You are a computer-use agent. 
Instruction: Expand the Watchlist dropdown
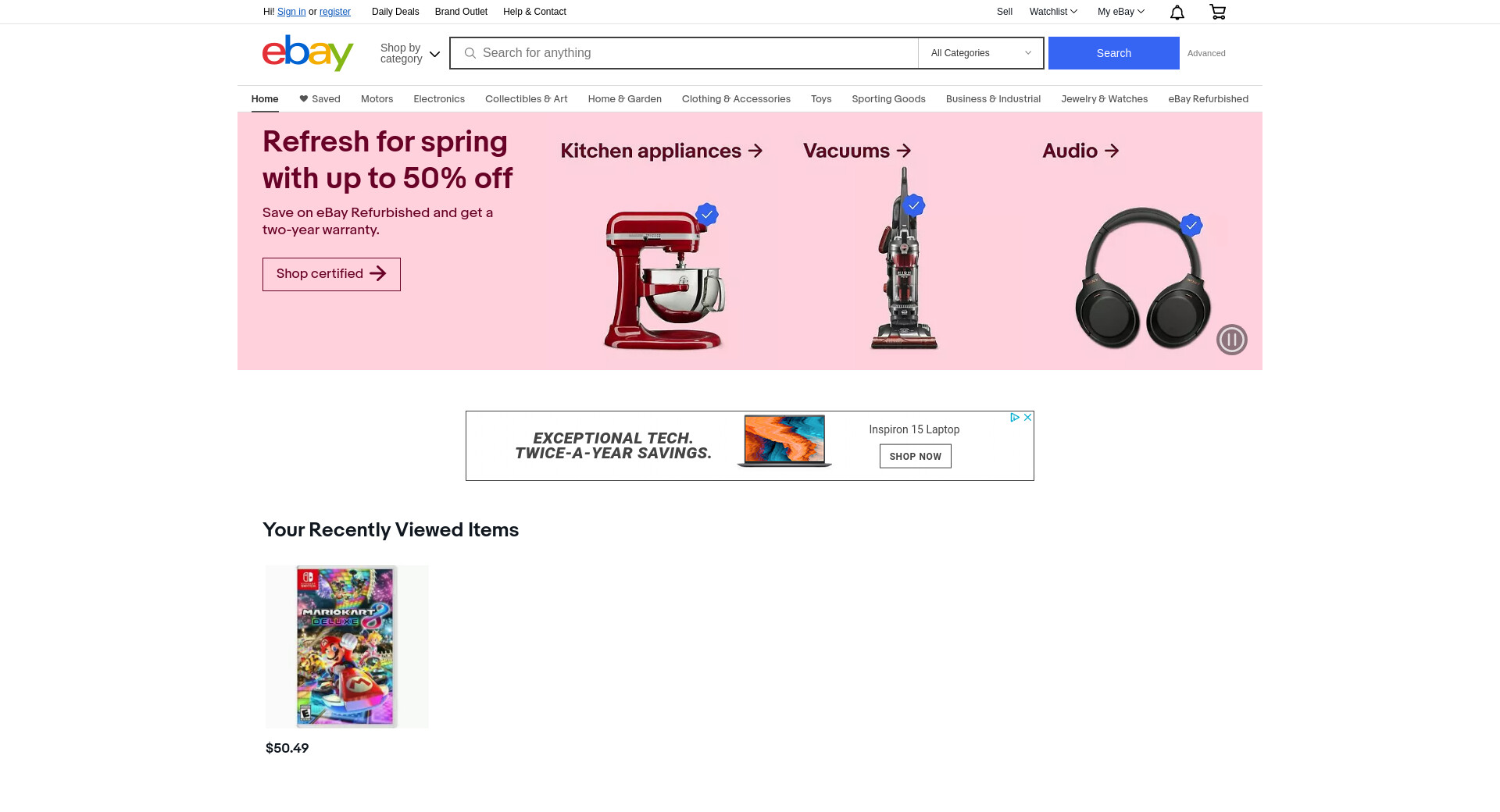click(1053, 12)
